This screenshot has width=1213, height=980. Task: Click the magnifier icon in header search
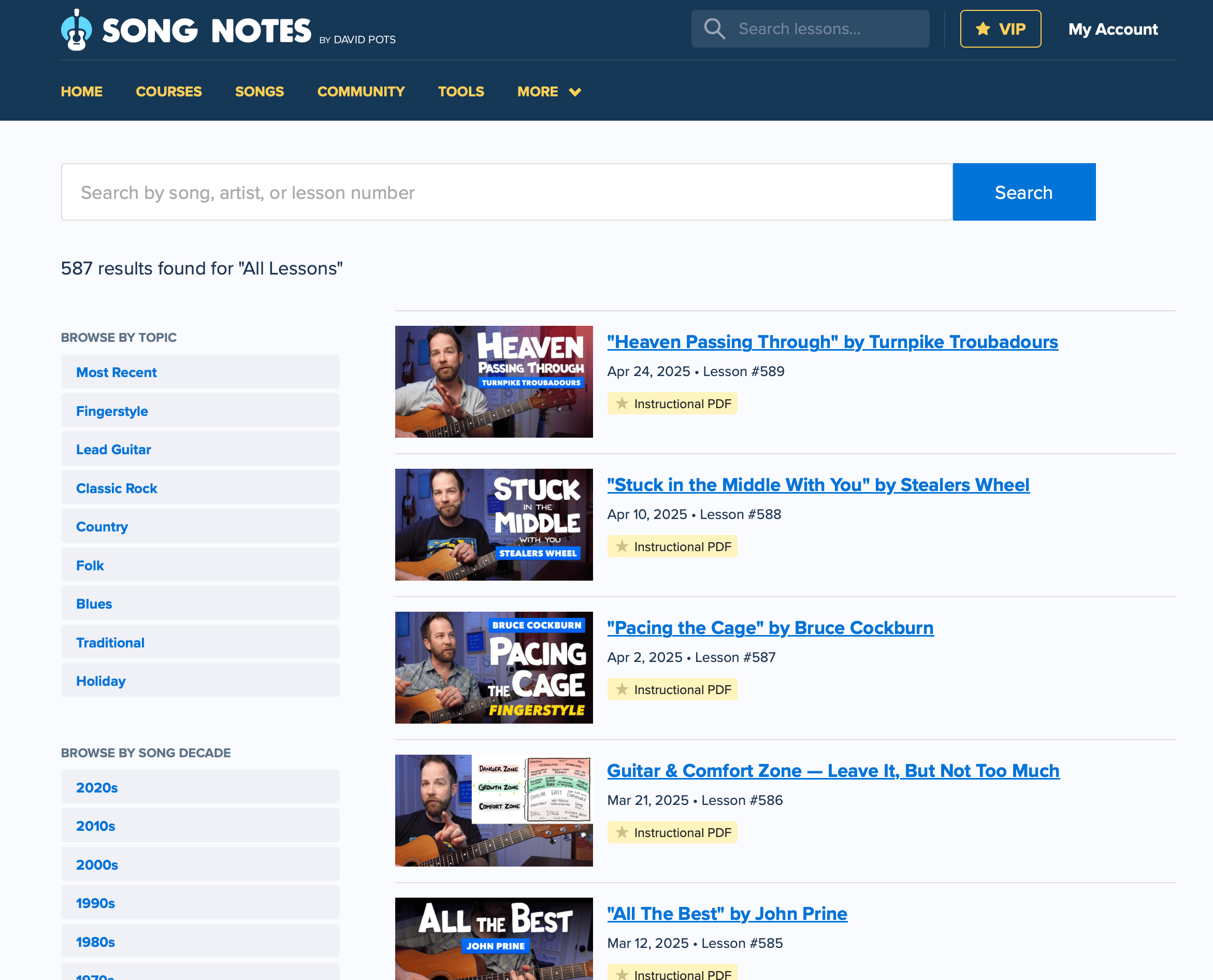pyautogui.click(x=714, y=29)
